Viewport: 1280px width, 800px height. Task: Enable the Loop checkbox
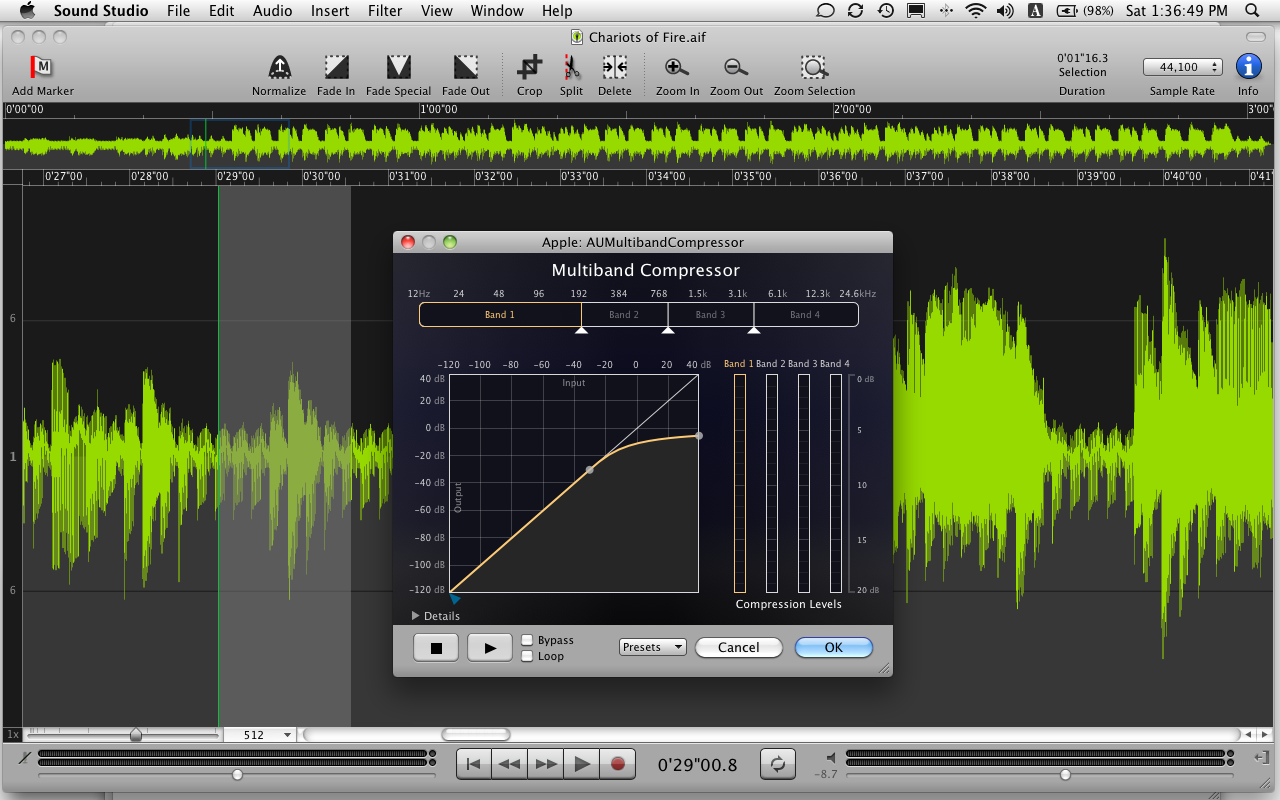coord(527,656)
